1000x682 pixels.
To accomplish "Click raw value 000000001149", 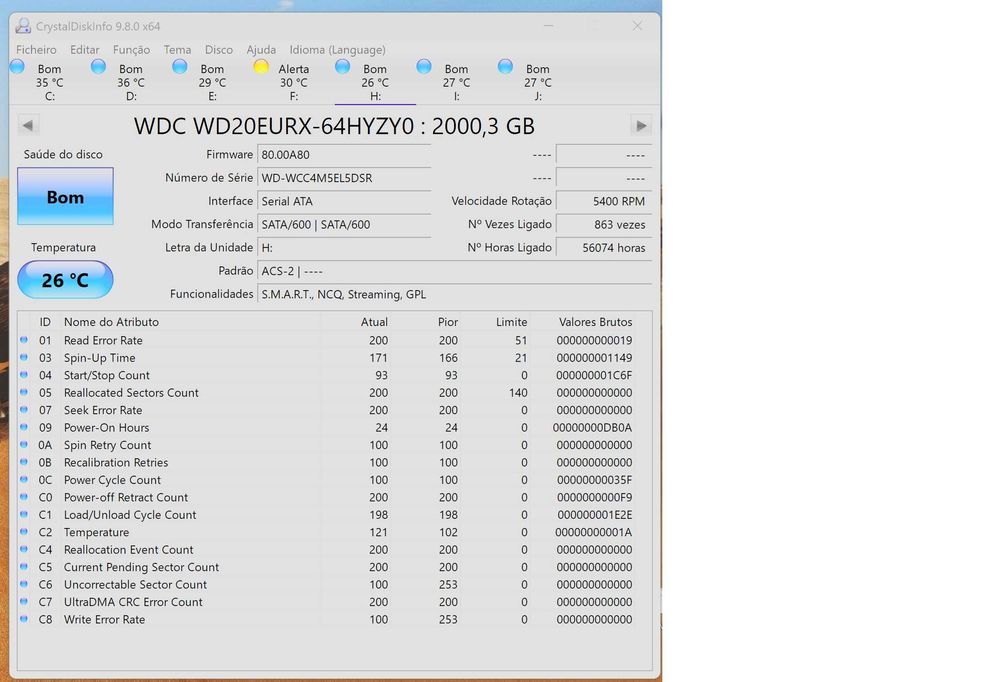I will pyautogui.click(x=594, y=357).
